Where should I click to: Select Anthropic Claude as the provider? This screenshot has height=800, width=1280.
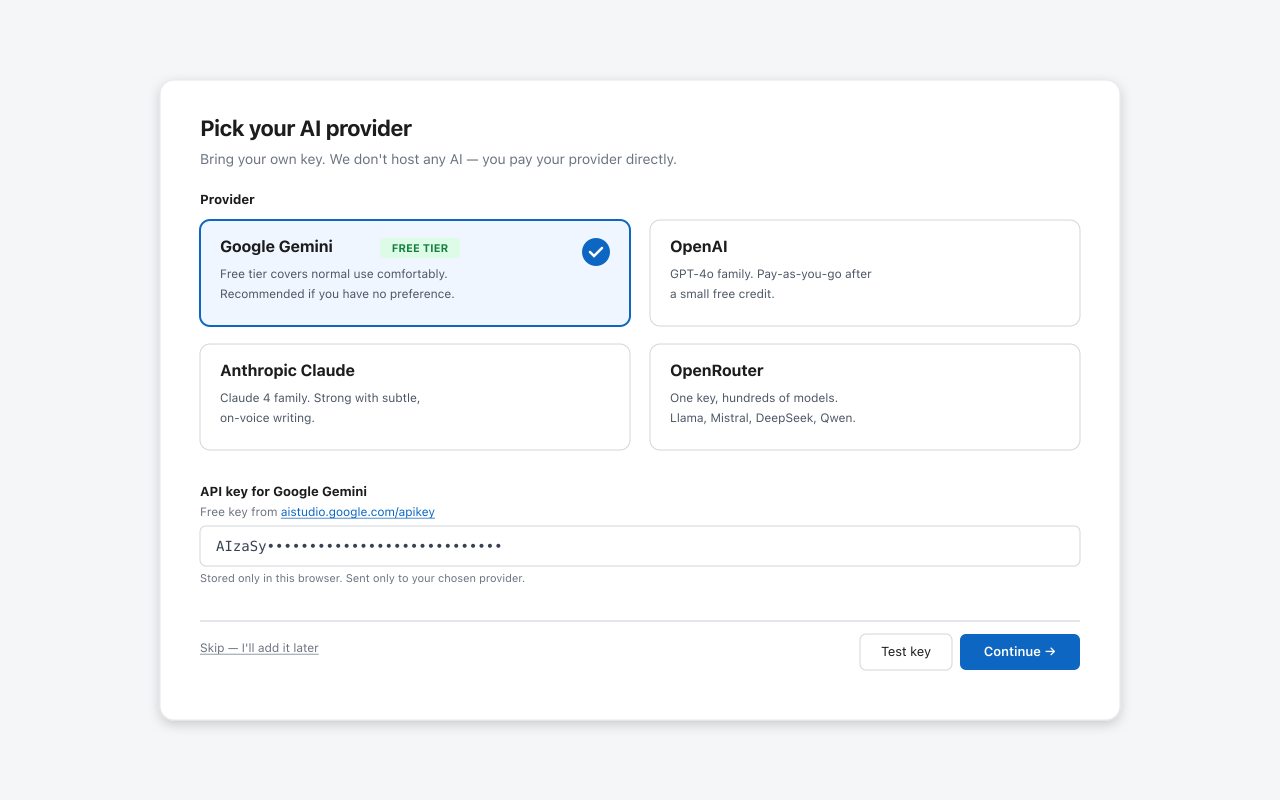tap(414, 396)
